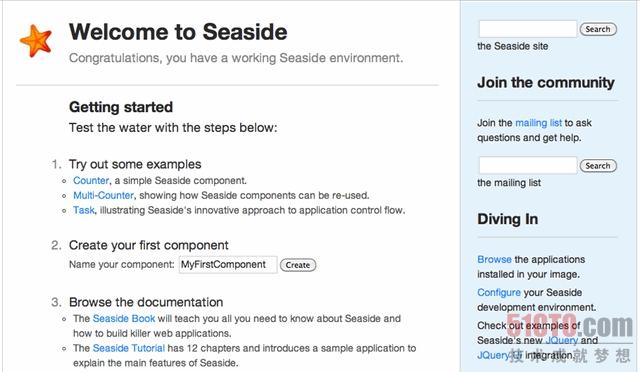640x372 pixels.
Task: Click the Seaside site search field
Action: (x=528, y=29)
